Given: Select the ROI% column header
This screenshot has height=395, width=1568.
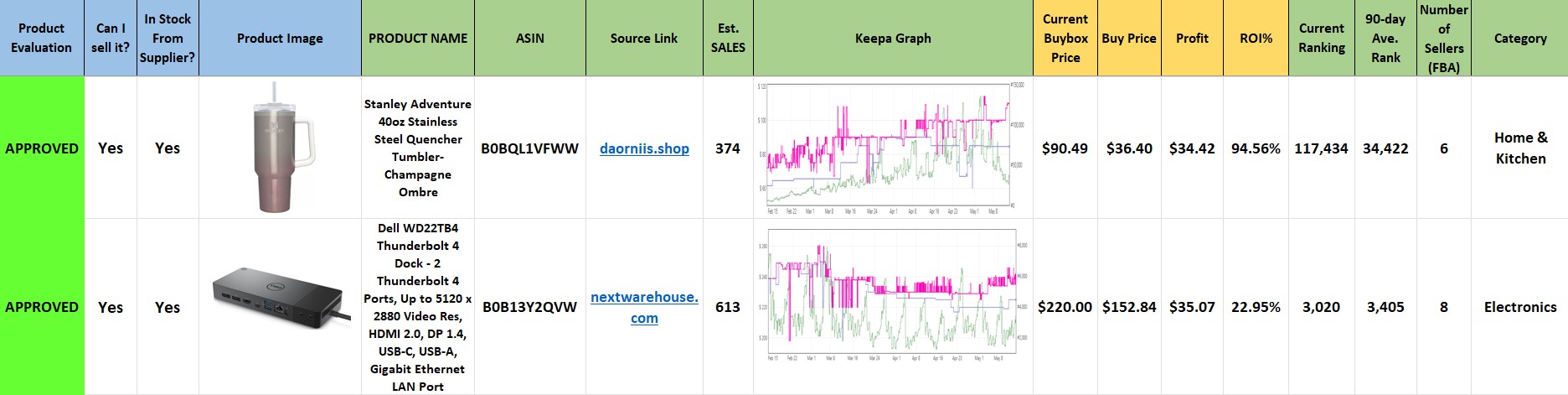Looking at the screenshot, I should point(1256,39).
